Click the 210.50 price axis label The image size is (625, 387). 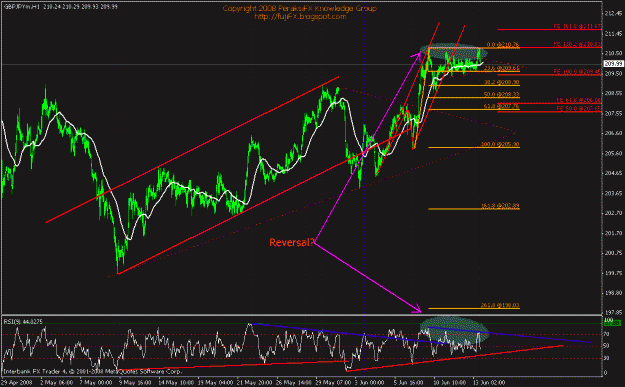(613, 53)
